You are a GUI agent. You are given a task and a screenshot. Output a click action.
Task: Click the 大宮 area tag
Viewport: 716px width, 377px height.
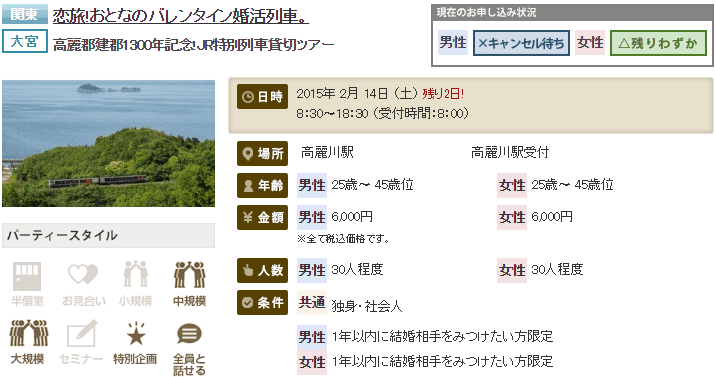(25, 41)
